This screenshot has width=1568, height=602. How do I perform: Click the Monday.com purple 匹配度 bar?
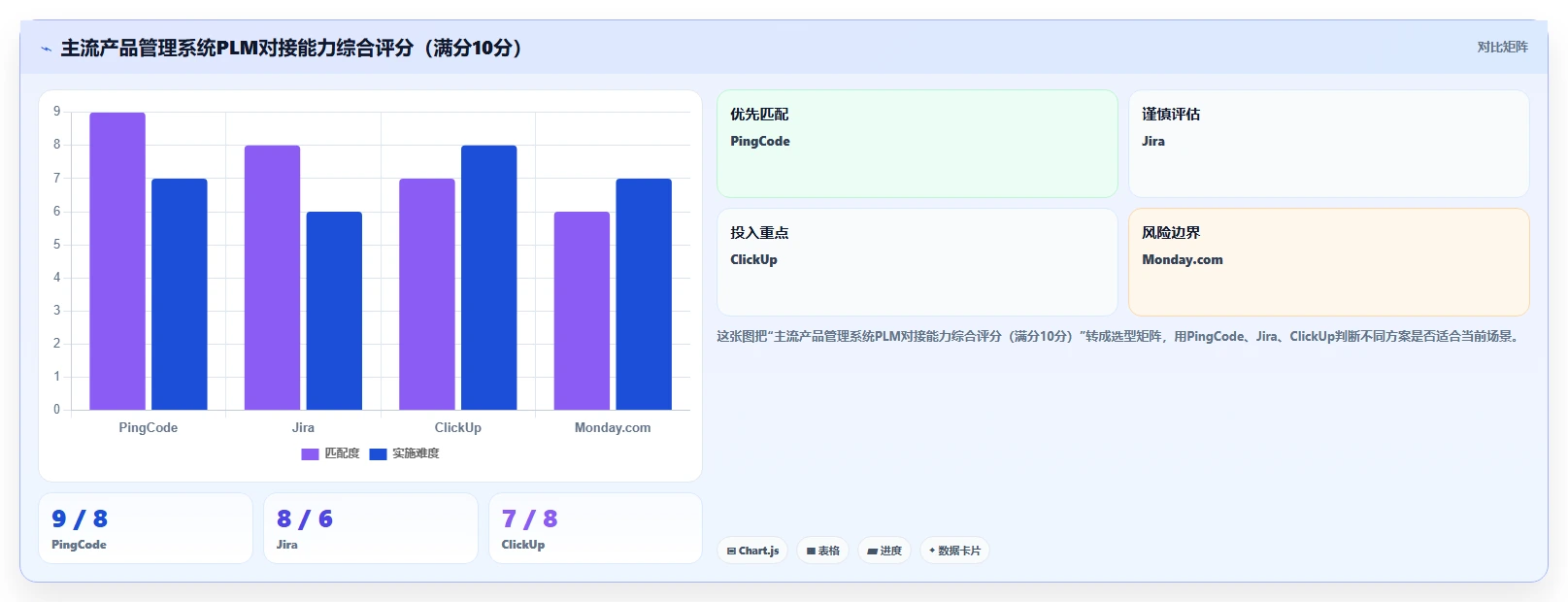click(x=582, y=311)
